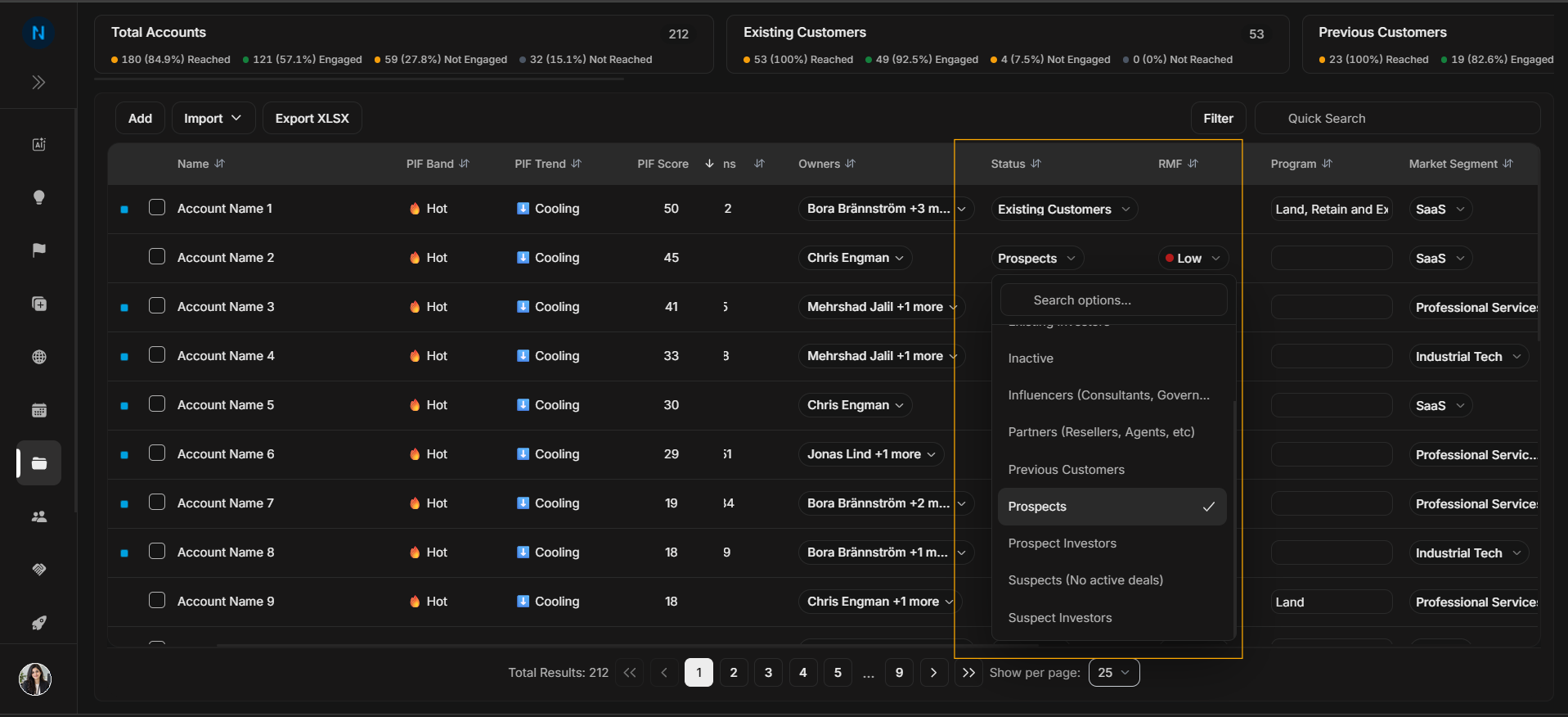Select Previous Customers status option
Image resolution: width=1568 pixels, height=717 pixels.
pyautogui.click(x=1112, y=470)
